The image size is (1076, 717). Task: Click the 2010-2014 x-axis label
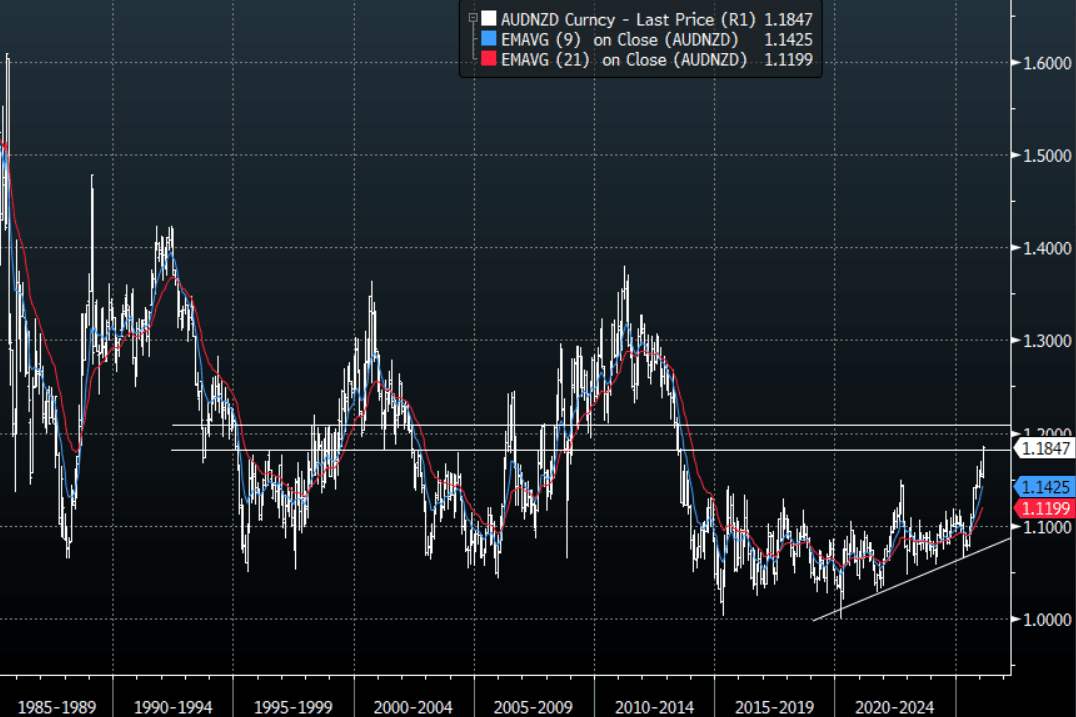click(654, 707)
